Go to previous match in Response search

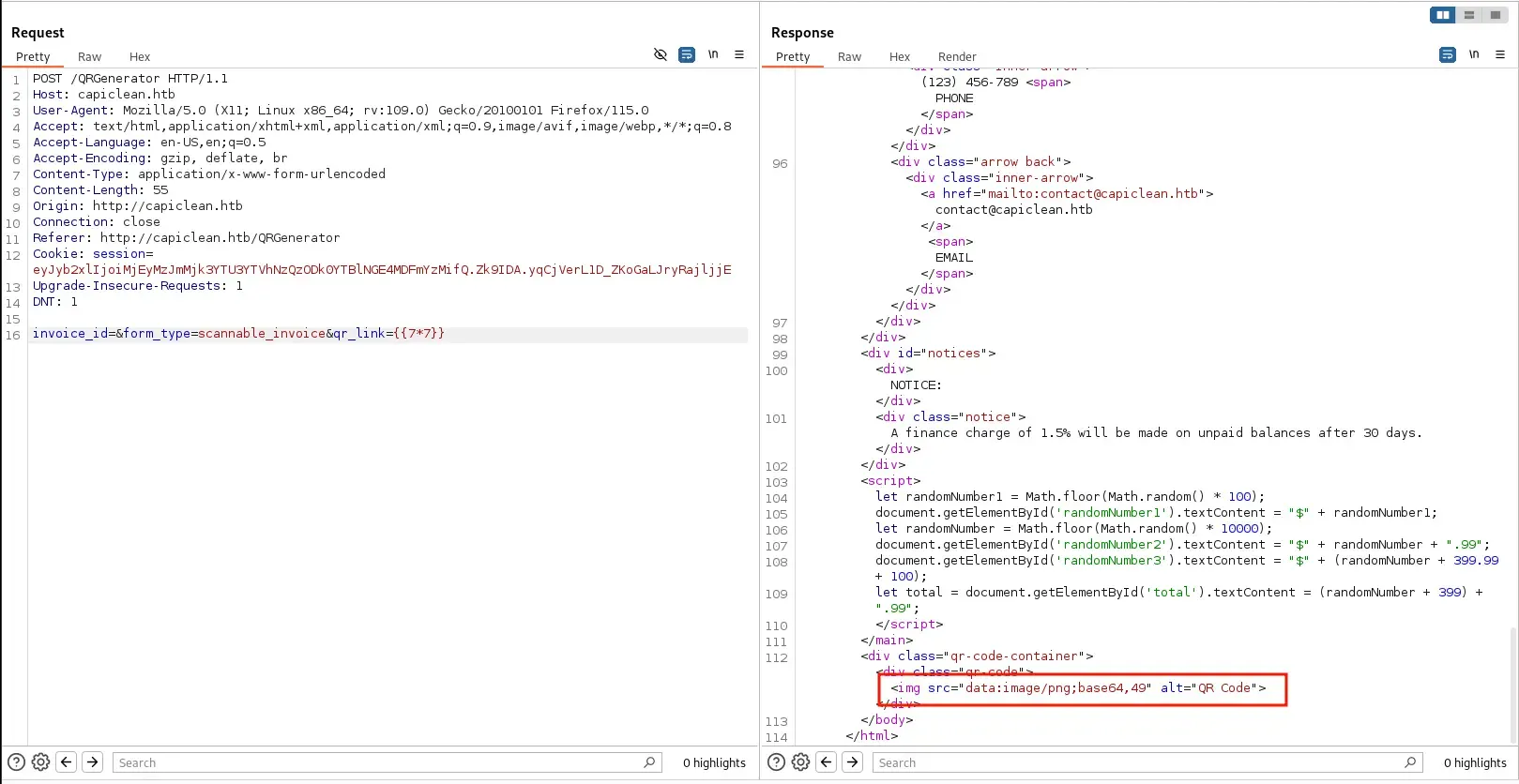coord(827,762)
